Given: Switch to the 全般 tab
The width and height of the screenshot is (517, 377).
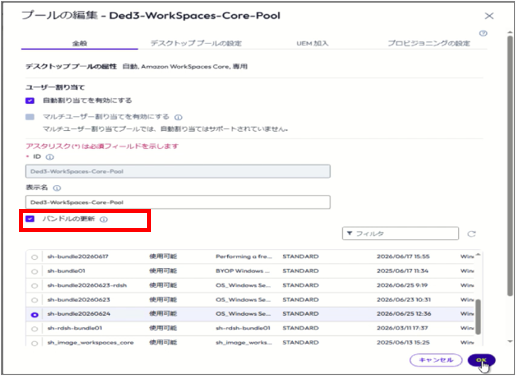Looking at the screenshot, I should 80,43.
